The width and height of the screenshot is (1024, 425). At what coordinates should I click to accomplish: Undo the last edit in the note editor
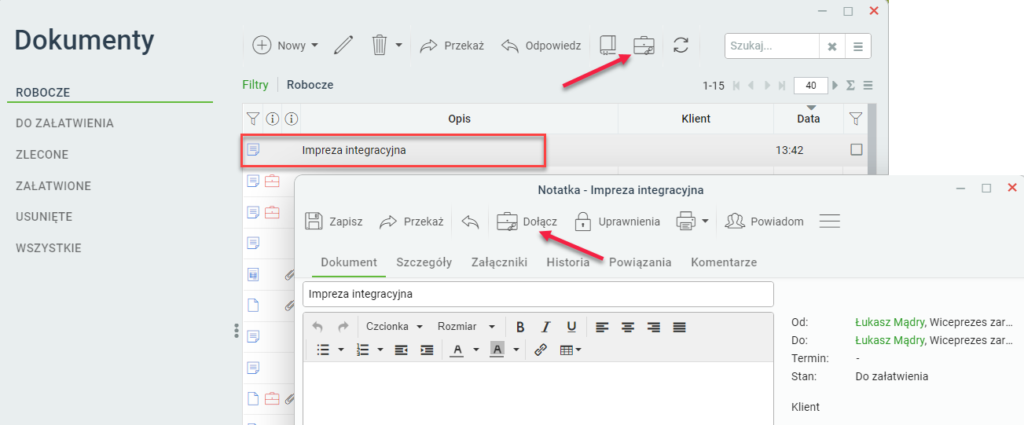[317, 326]
